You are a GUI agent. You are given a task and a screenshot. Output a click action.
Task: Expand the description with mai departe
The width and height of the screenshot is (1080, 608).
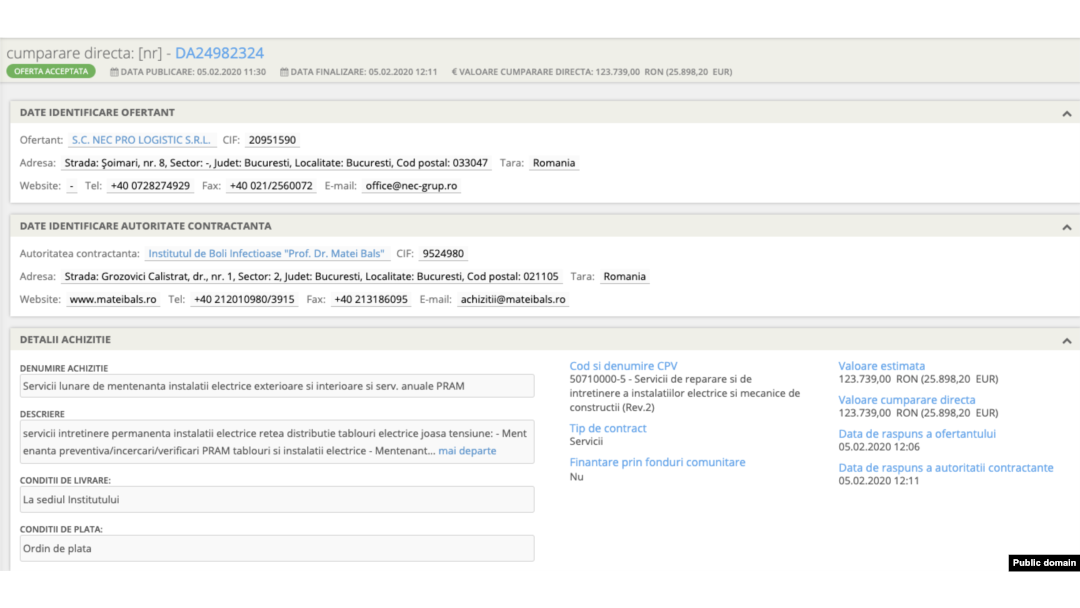[467, 450]
